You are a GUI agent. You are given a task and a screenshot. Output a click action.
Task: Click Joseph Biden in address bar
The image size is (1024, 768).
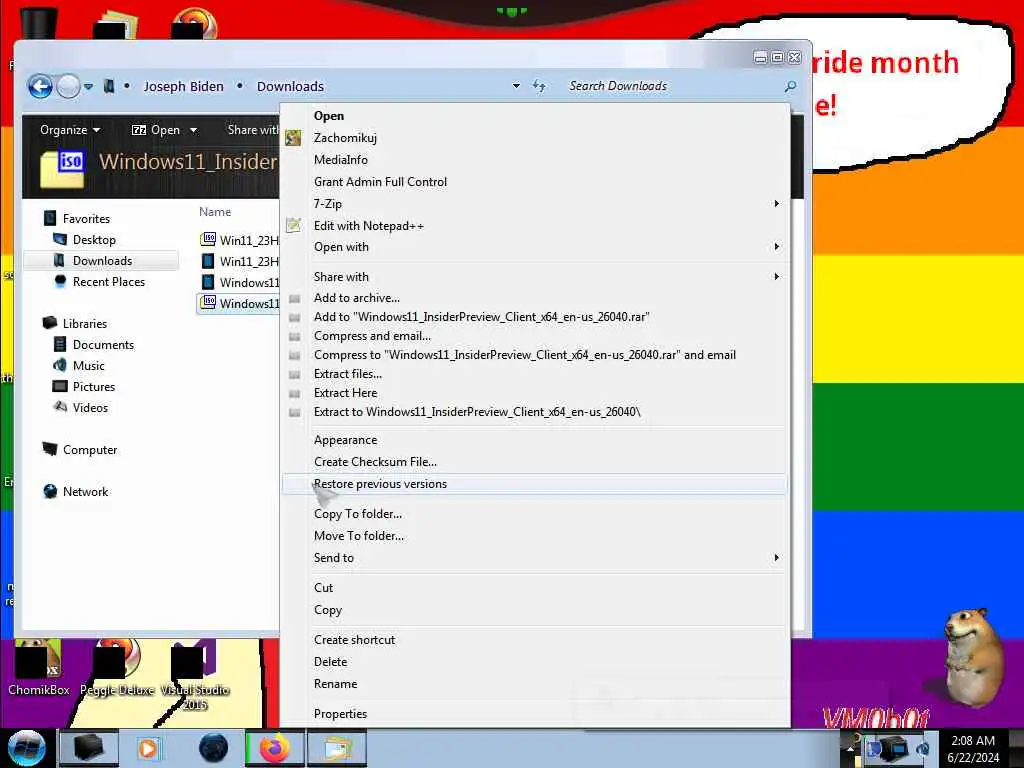pyautogui.click(x=184, y=86)
